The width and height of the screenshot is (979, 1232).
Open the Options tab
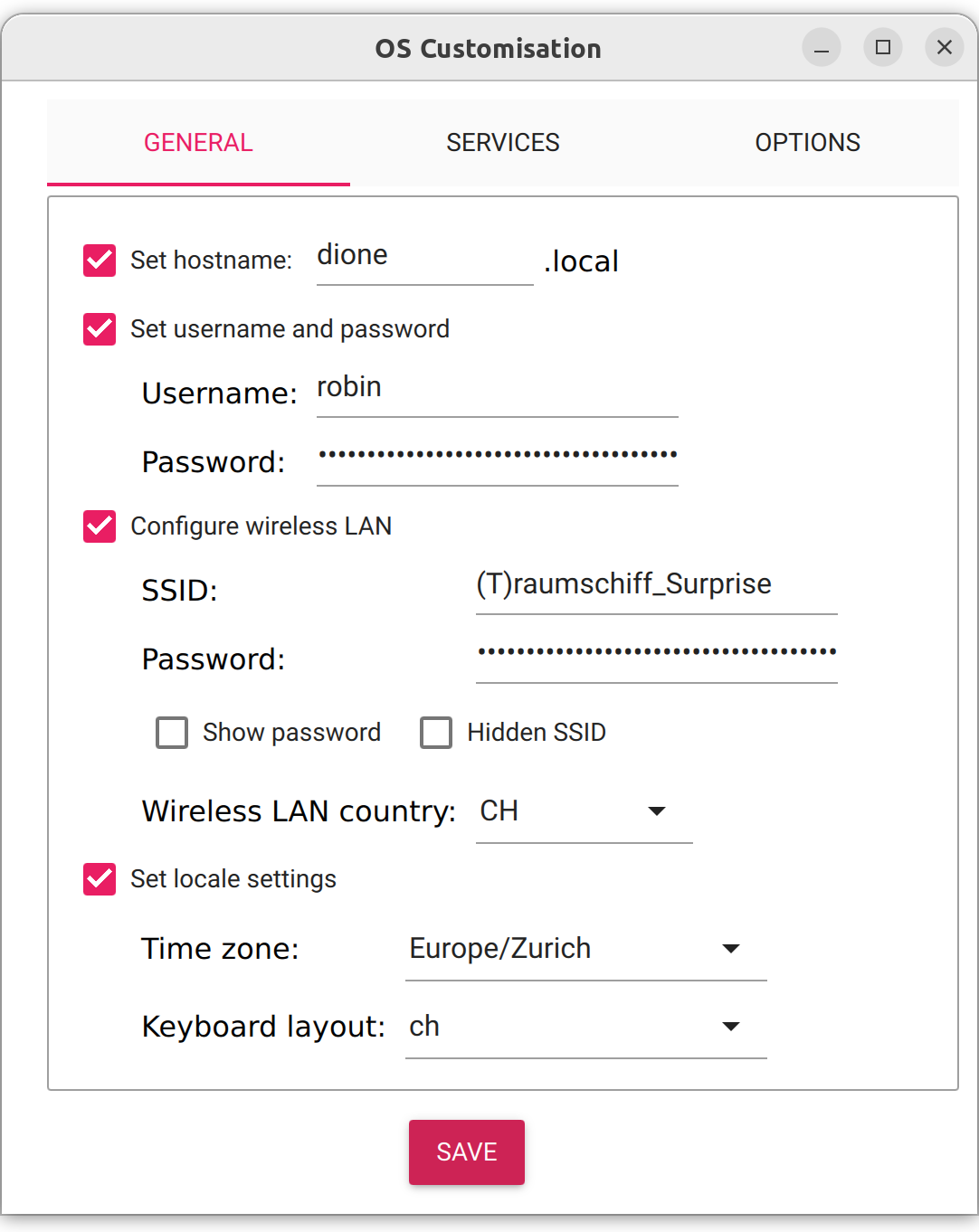point(807,143)
